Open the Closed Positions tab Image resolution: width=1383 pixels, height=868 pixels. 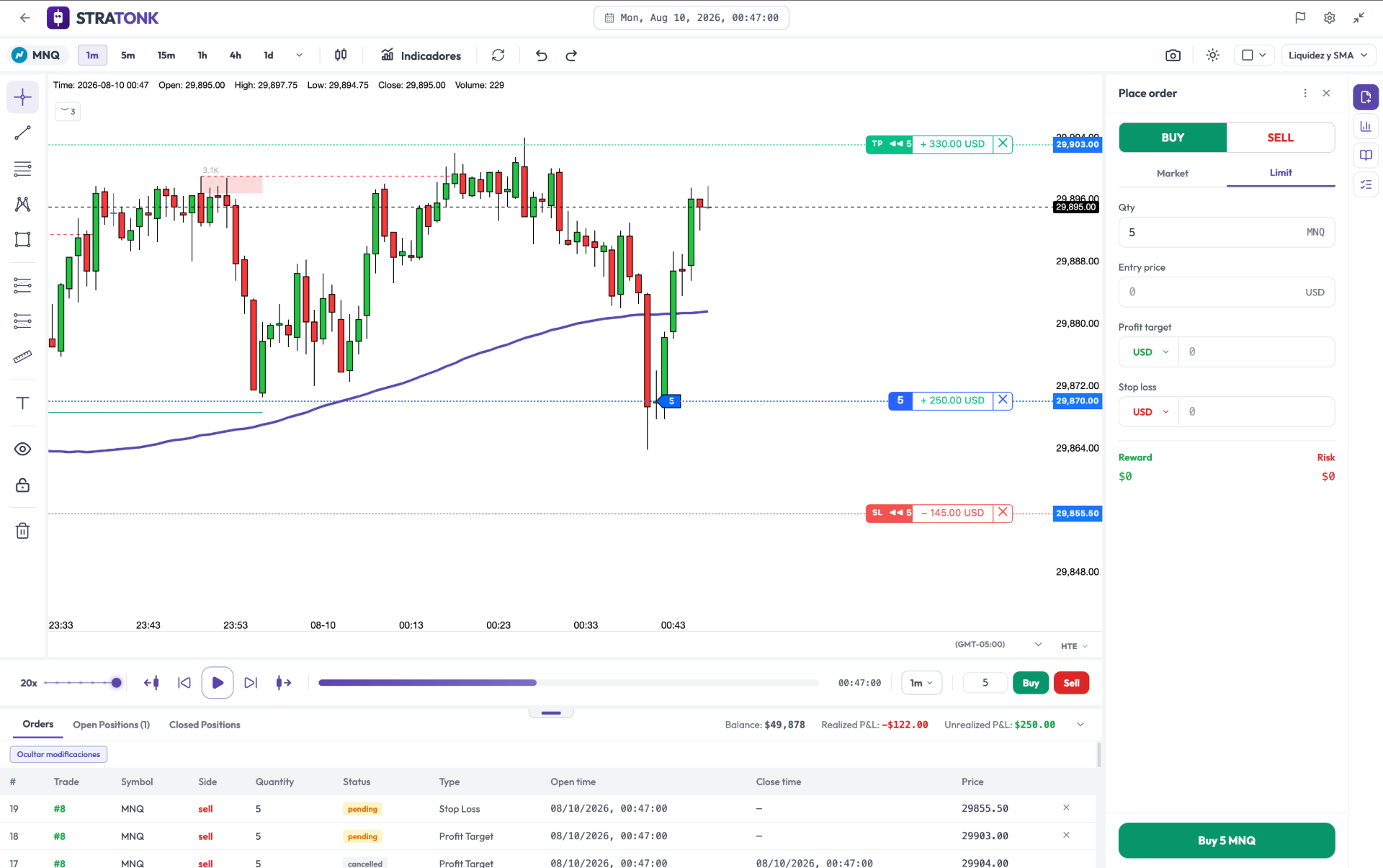coord(205,725)
